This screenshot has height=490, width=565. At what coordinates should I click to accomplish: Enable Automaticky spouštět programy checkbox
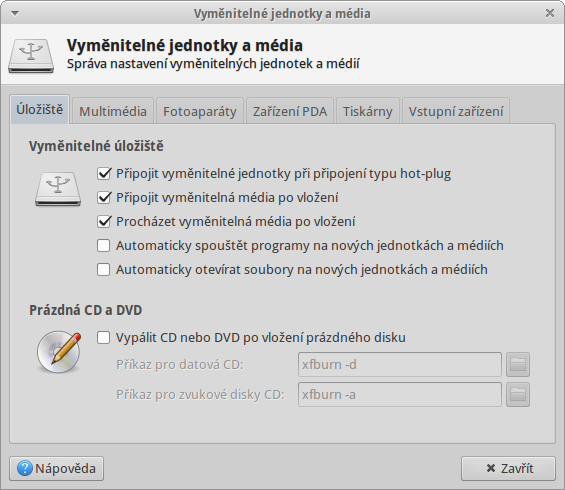[x=104, y=246]
